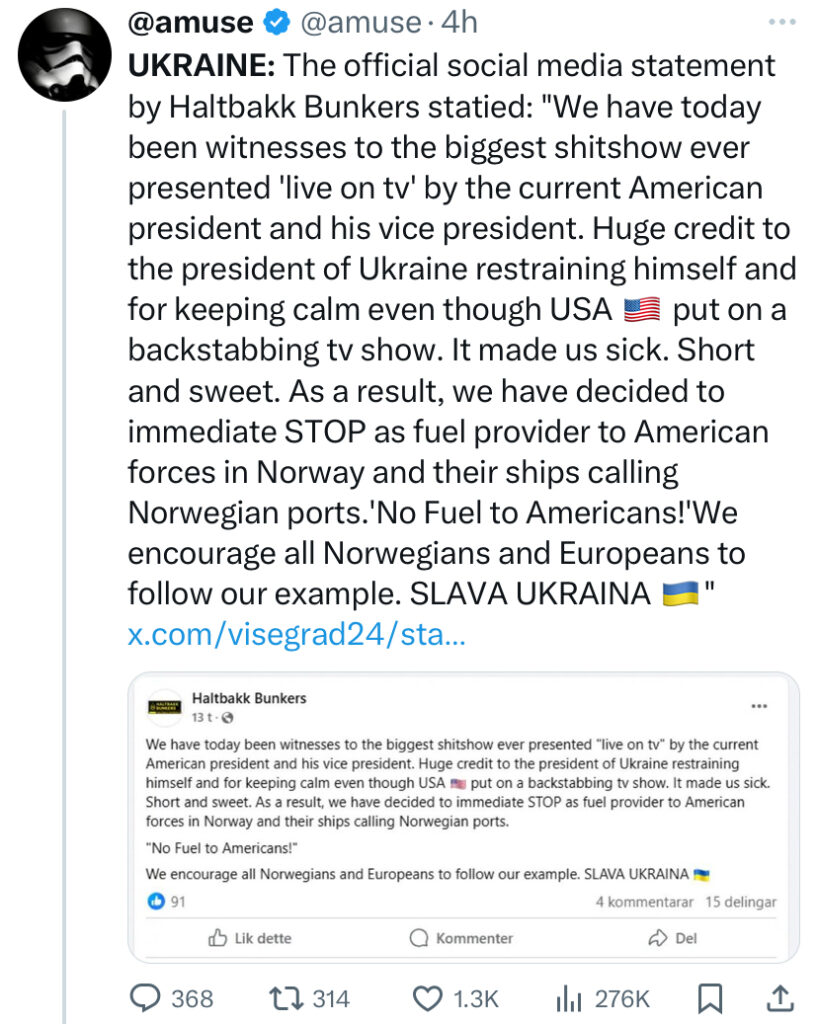The height and width of the screenshot is (1024, 818).
Task: Open the x.com/visegrad24 link
Action: [x=296, y=633]
